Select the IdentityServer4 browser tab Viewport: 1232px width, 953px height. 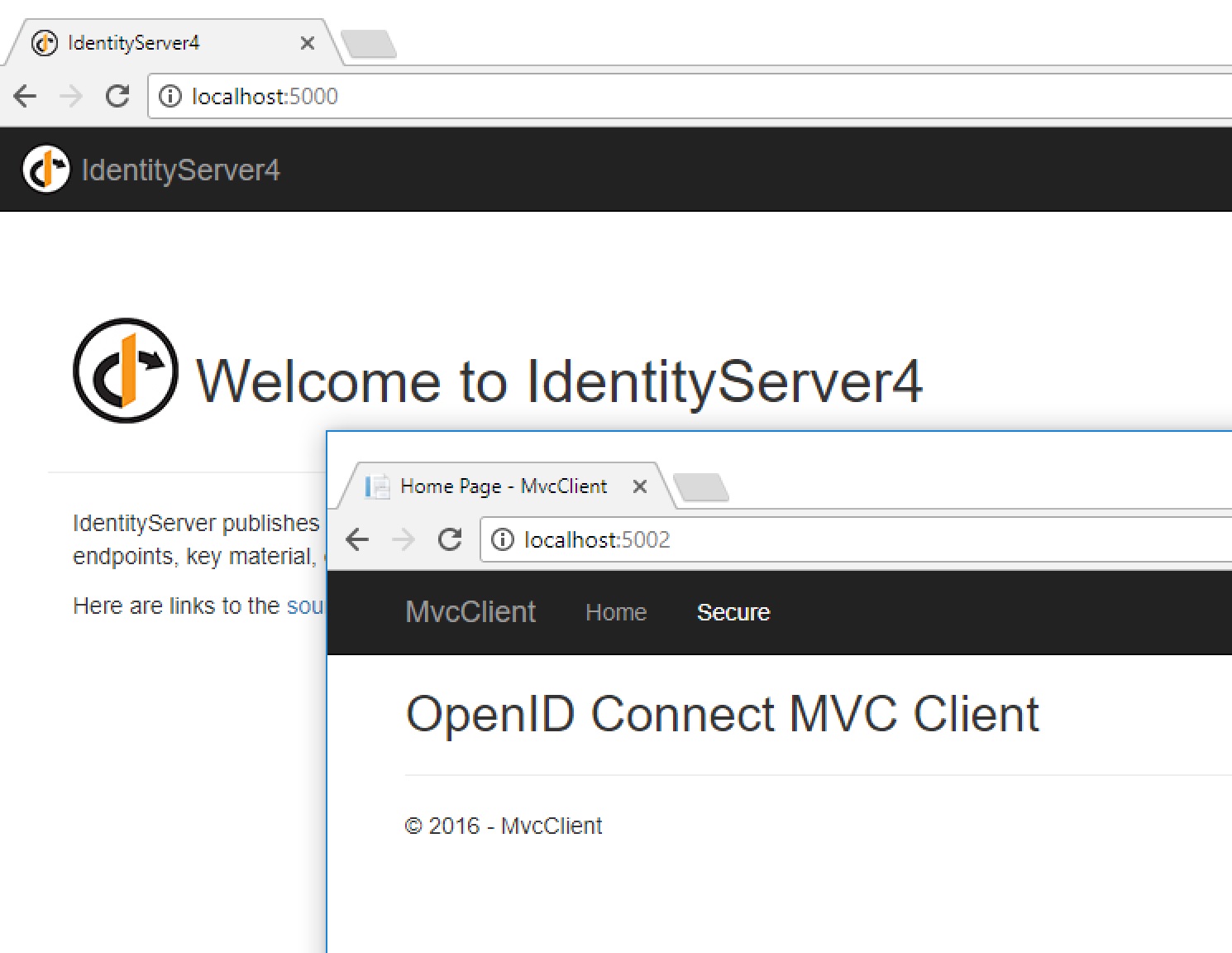pyautogui.click(x=172, y=43)
